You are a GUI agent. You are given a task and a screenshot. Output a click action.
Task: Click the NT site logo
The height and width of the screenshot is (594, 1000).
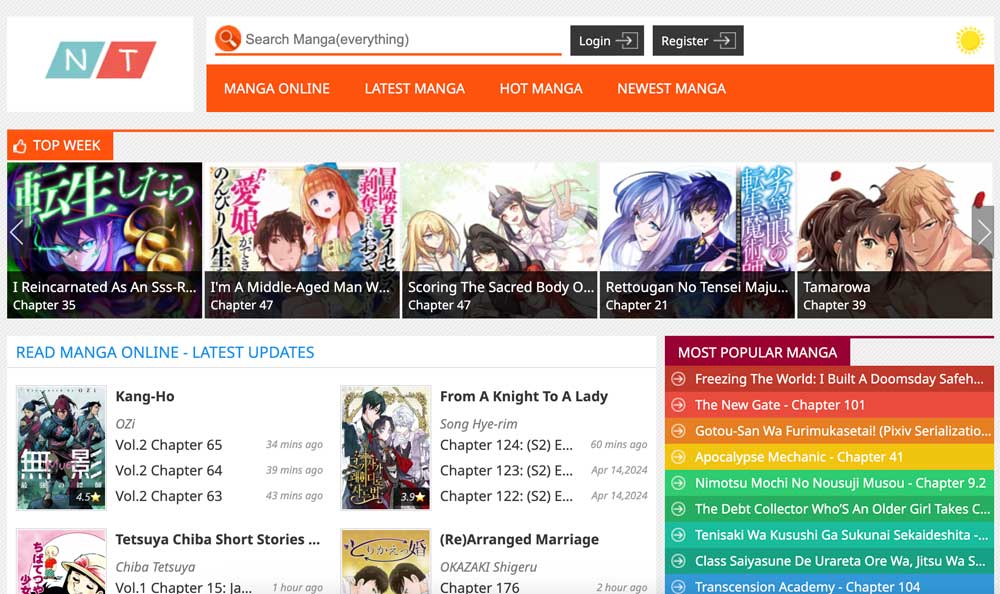coord(100,61)
